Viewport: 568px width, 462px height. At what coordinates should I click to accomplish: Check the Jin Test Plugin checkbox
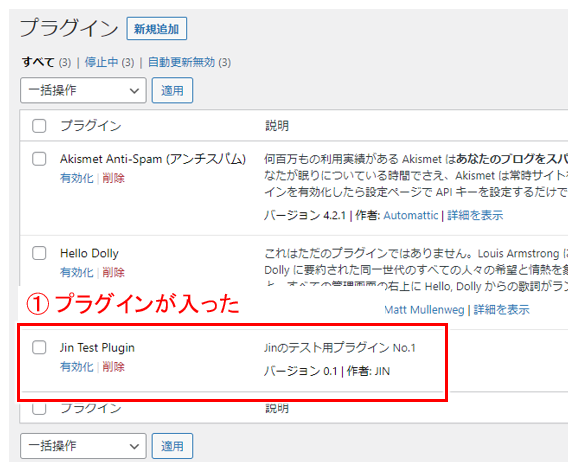coord(39,347)
